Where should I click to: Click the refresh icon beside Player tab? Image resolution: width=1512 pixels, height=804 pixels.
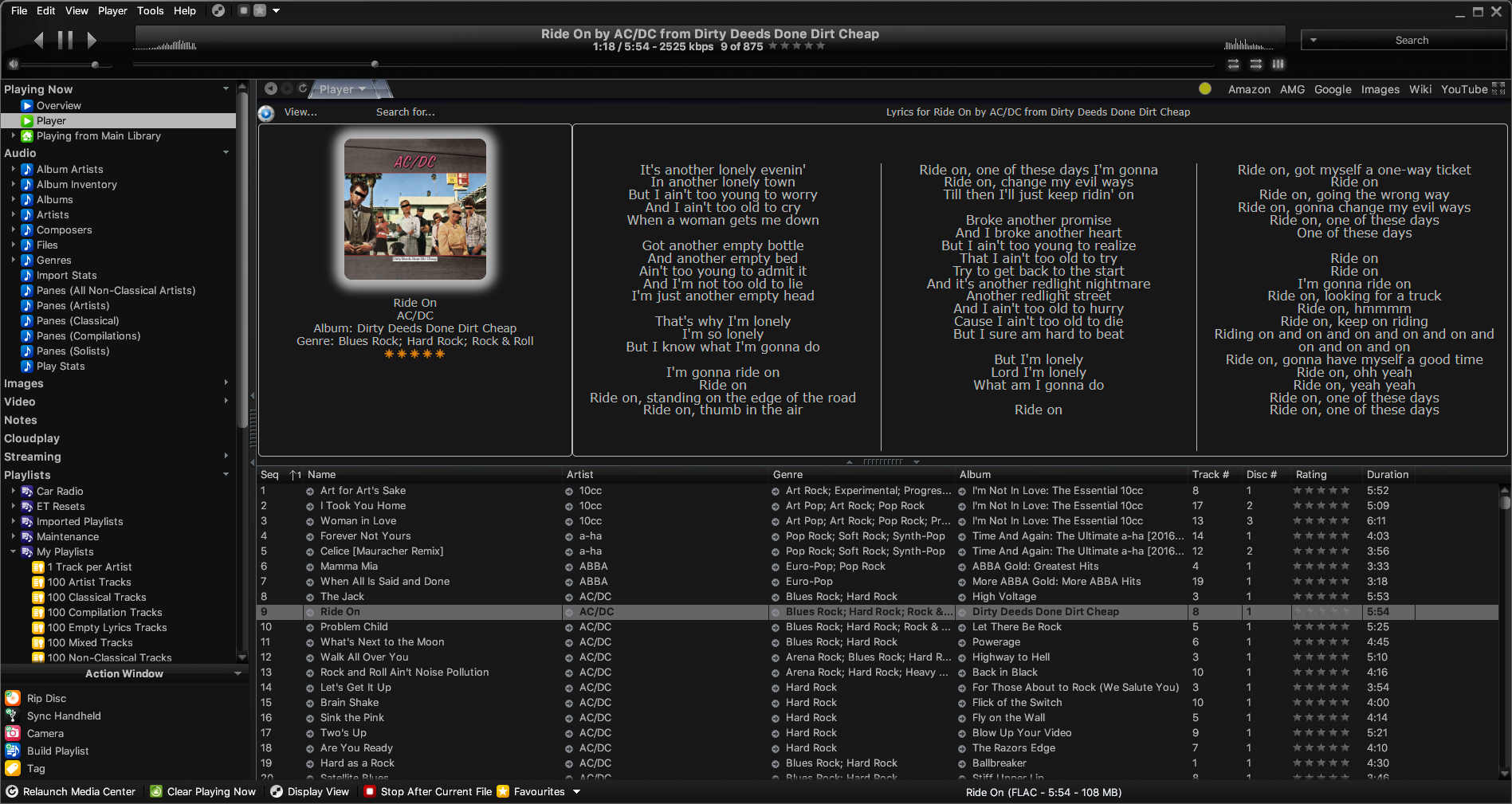(x=303, y=88)
